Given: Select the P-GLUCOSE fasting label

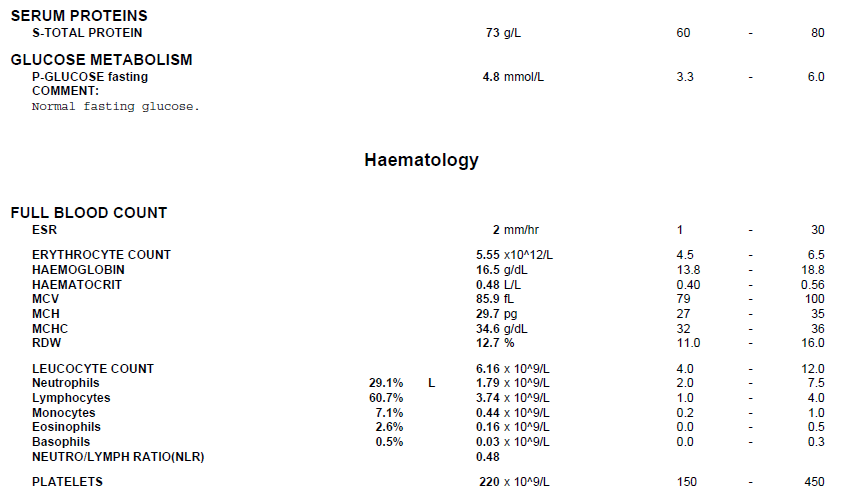Looking at the screenshot, I should (x=90, y=77).
